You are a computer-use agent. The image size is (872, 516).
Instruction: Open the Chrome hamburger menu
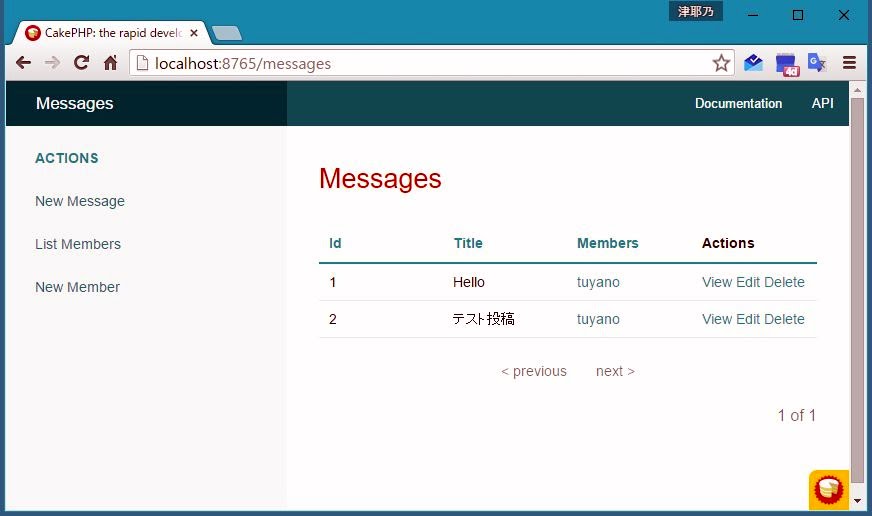(849, 63)
